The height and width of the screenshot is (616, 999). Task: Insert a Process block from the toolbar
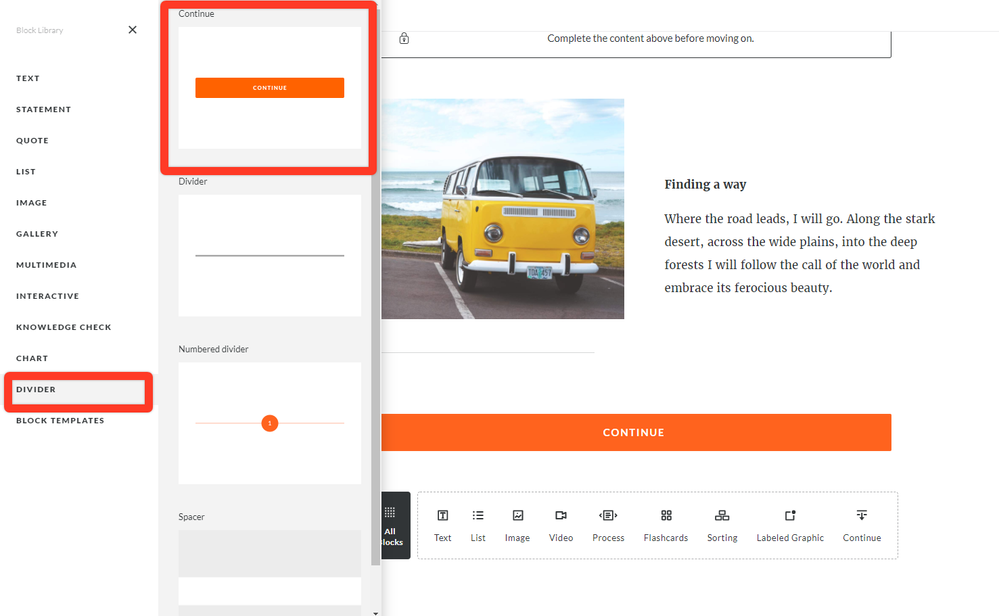point(608,525)
